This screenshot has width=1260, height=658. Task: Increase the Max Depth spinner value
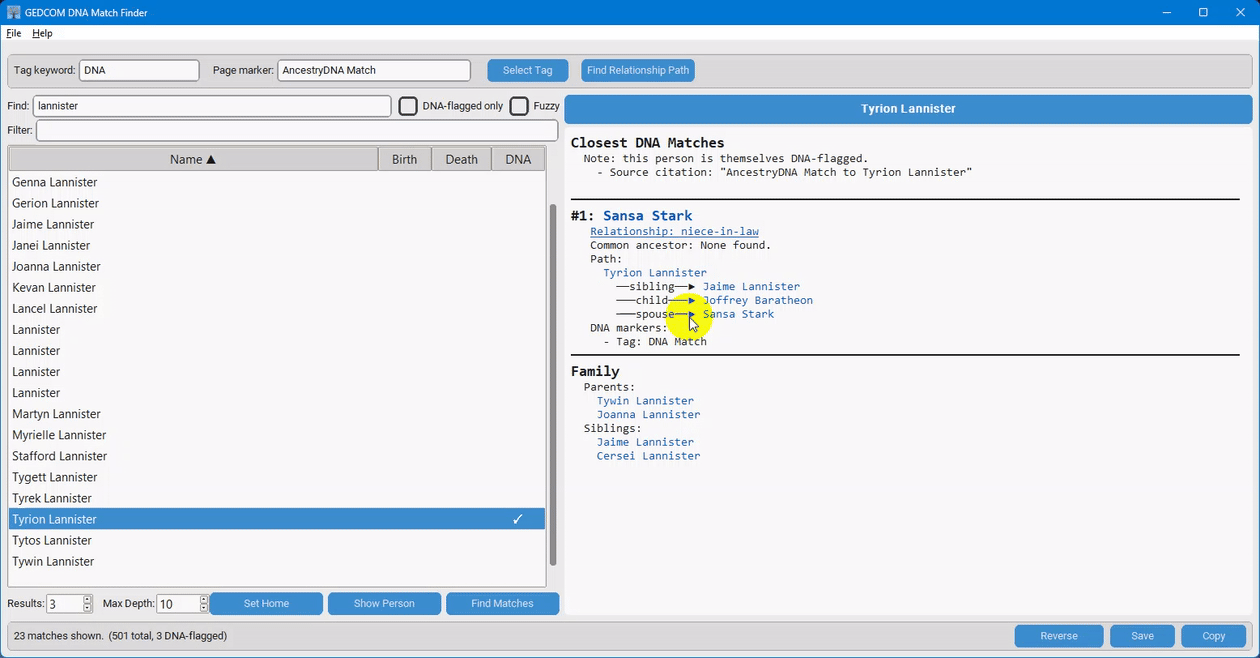point(204,599)
